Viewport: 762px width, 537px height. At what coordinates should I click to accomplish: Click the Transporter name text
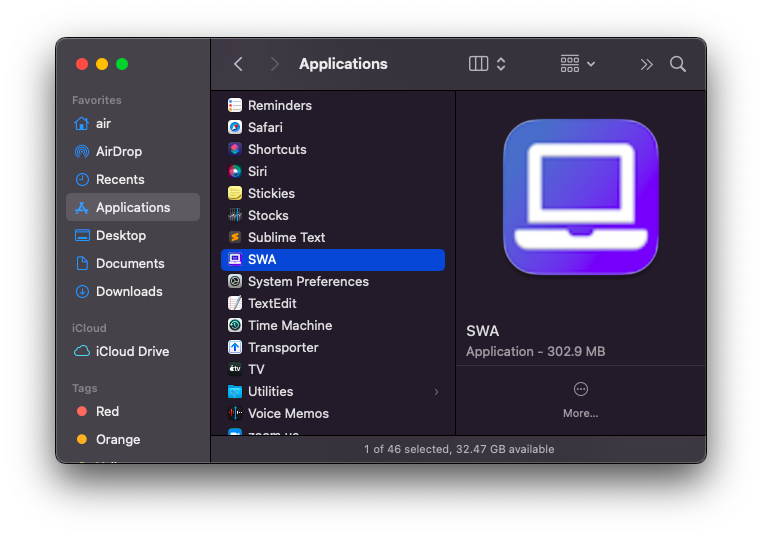pyautogui.click(x=283, y=347)
